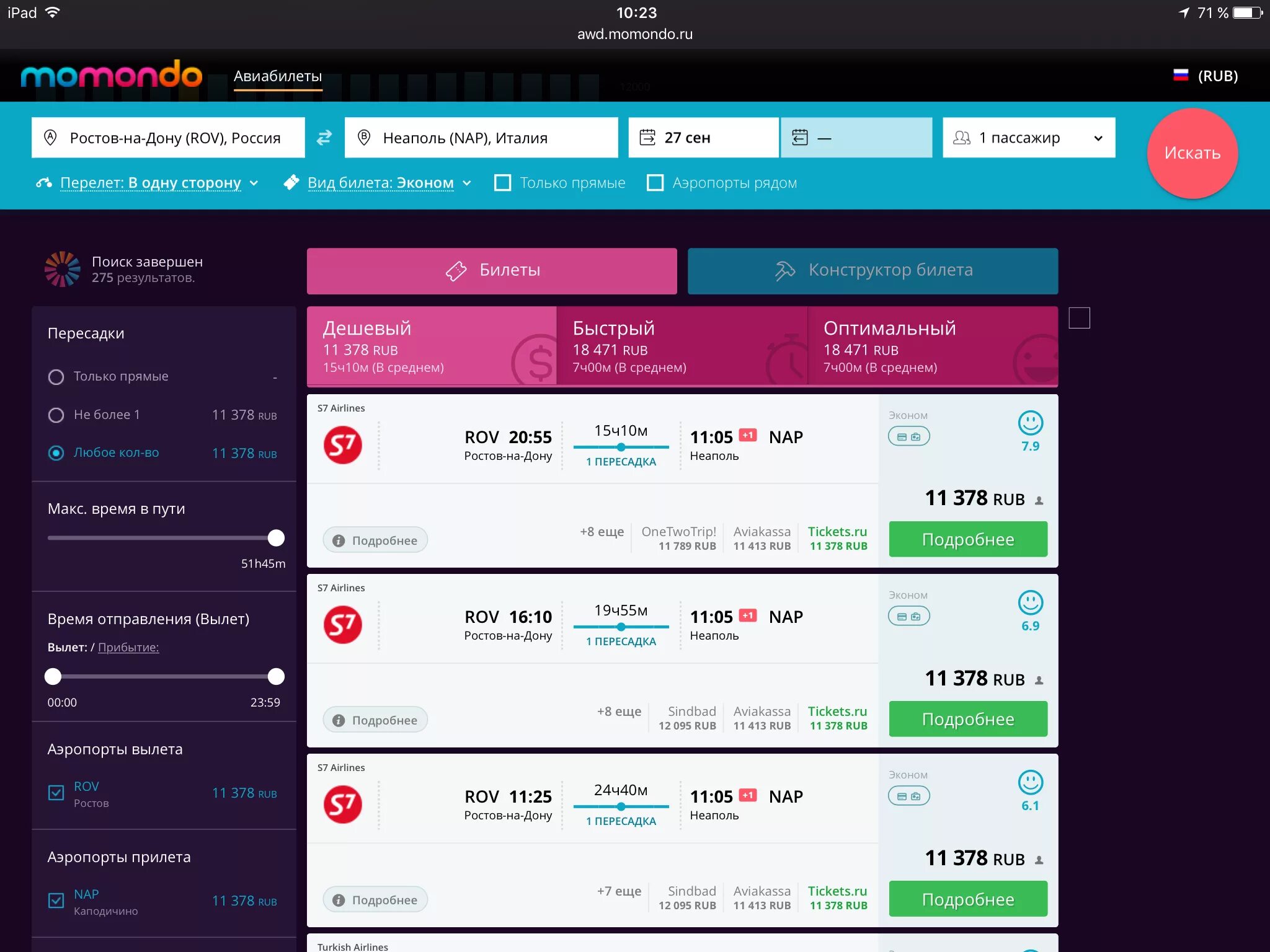Open the Tickets.ru offer on the 20:55 flight

[838, 539]
